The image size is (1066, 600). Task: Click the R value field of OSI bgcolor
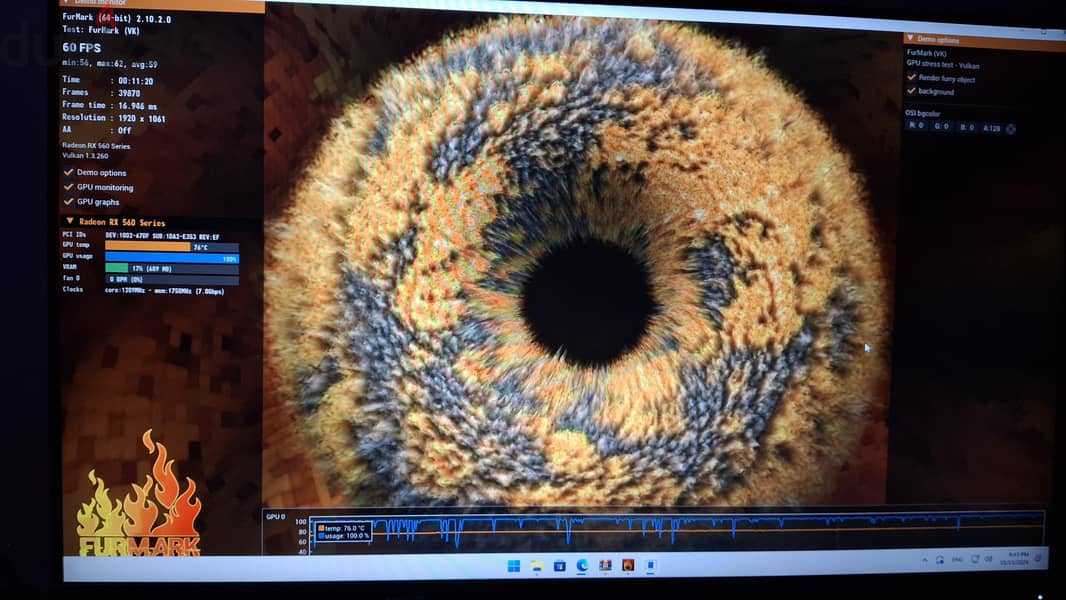click(x=916, y=126)
